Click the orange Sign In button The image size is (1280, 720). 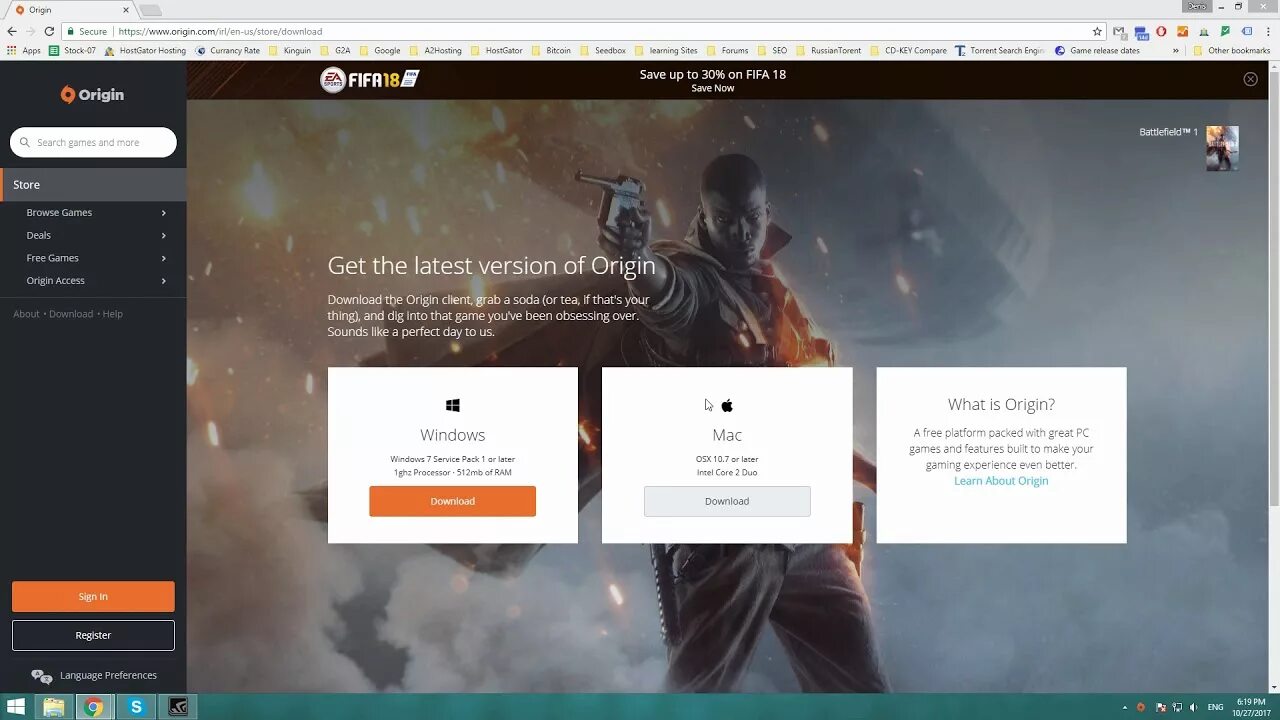[x=93, y=597]
